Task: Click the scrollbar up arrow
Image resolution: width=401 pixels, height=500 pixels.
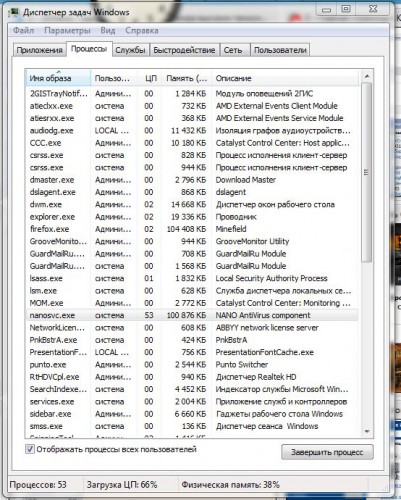Action: coord(367,77)
